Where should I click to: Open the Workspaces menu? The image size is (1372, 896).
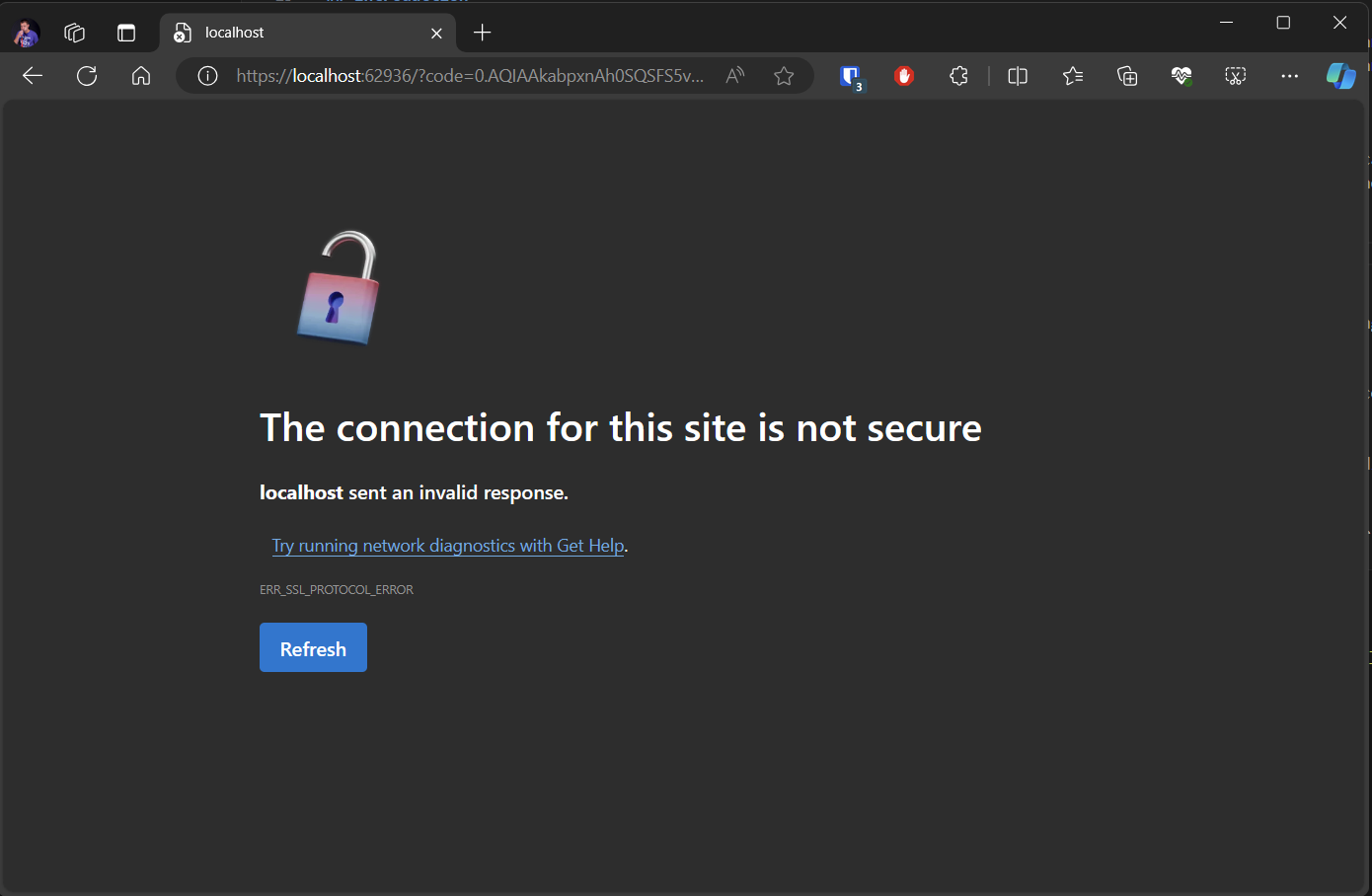click(74, 32)
